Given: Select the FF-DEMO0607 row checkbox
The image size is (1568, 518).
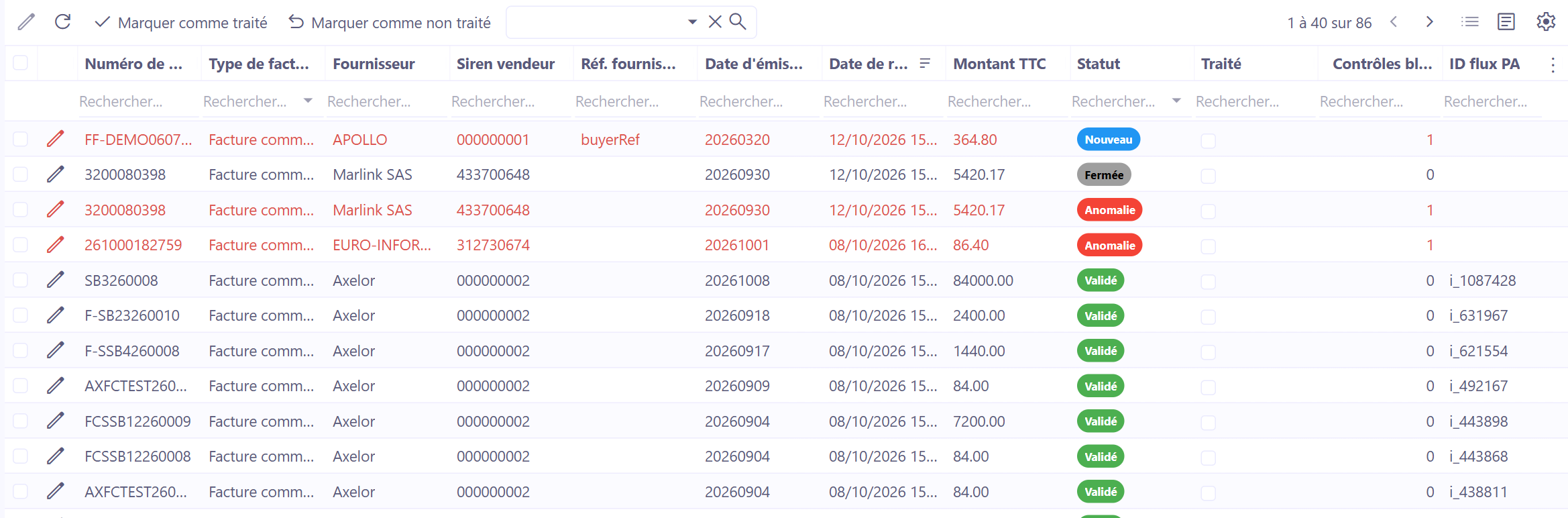Looking at the screenshot, I should click(x=21, y=140).
